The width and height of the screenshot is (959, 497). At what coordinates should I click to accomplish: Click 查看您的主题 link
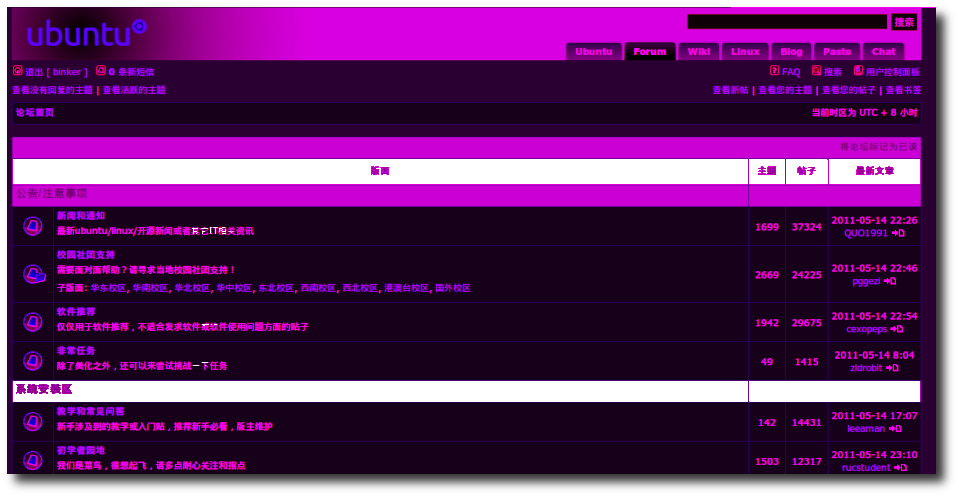pyautogui.click(x=785, y=90)
